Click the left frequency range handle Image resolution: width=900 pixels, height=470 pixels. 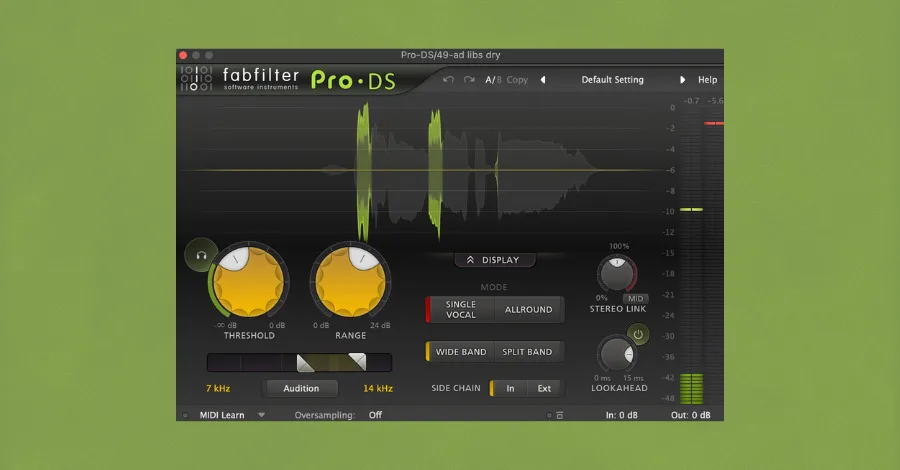click(x=305, y=363)
